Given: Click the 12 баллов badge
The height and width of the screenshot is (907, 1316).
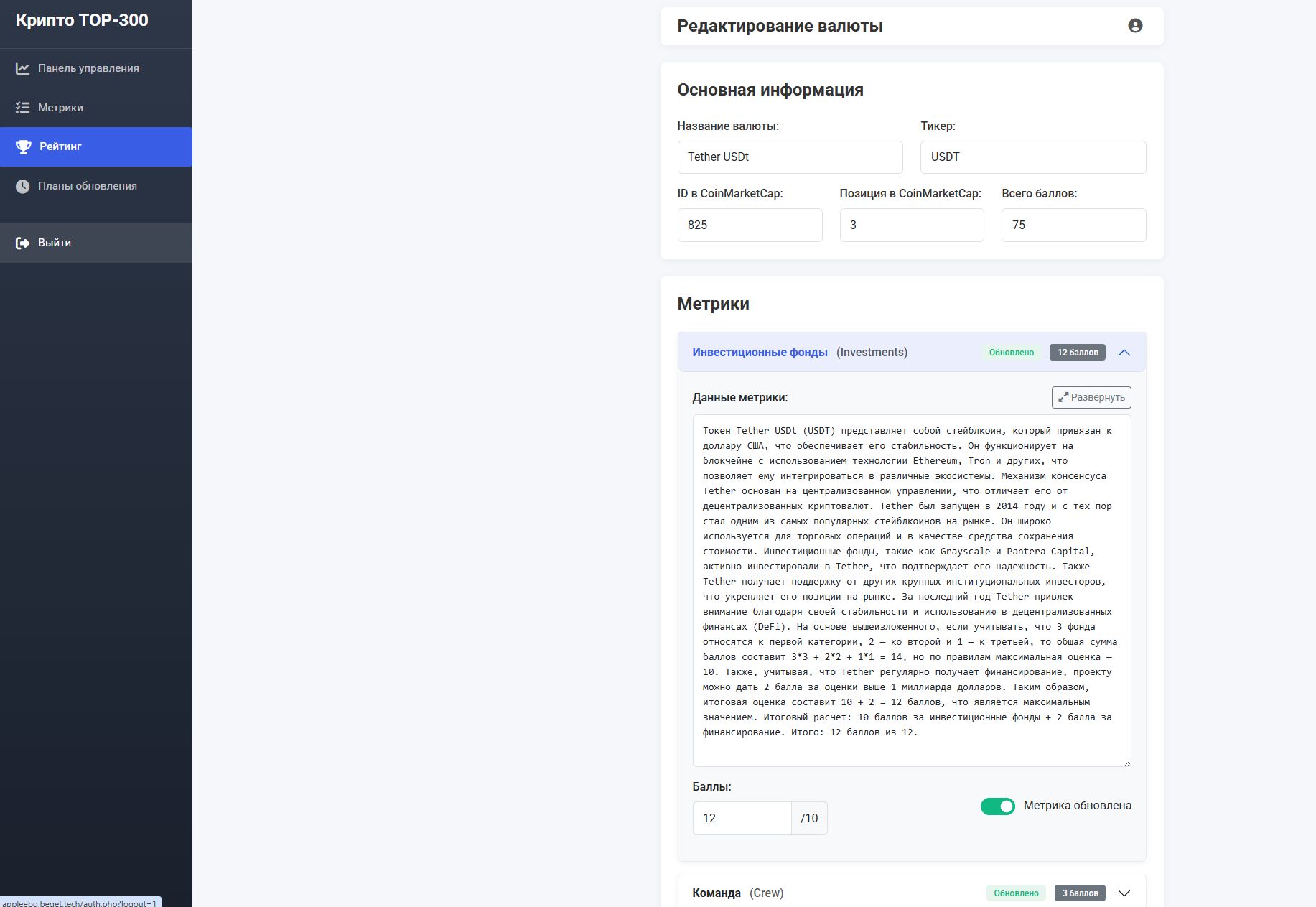Looking at the screenshot, I should (1077, 353).
